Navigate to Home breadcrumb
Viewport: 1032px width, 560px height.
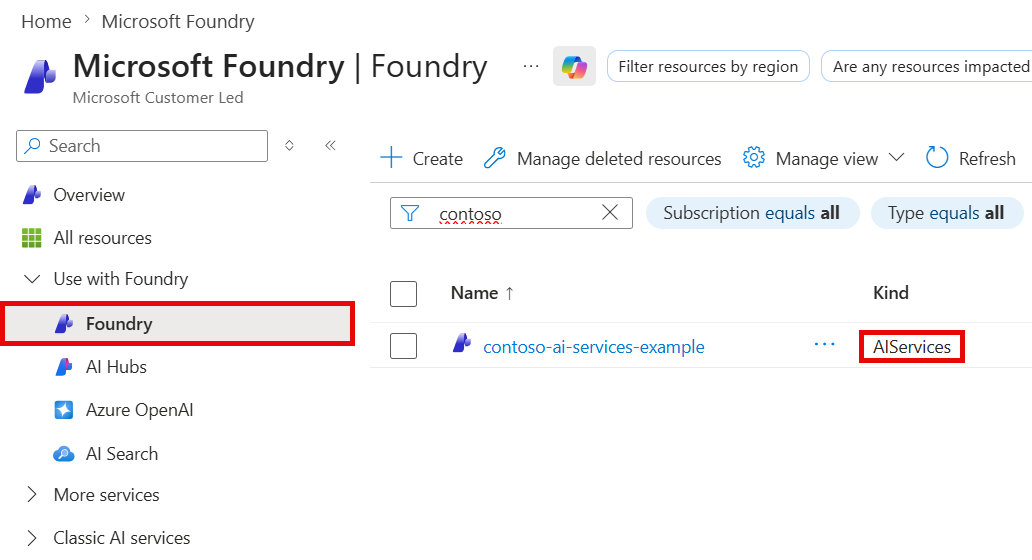tap(46, 22)
